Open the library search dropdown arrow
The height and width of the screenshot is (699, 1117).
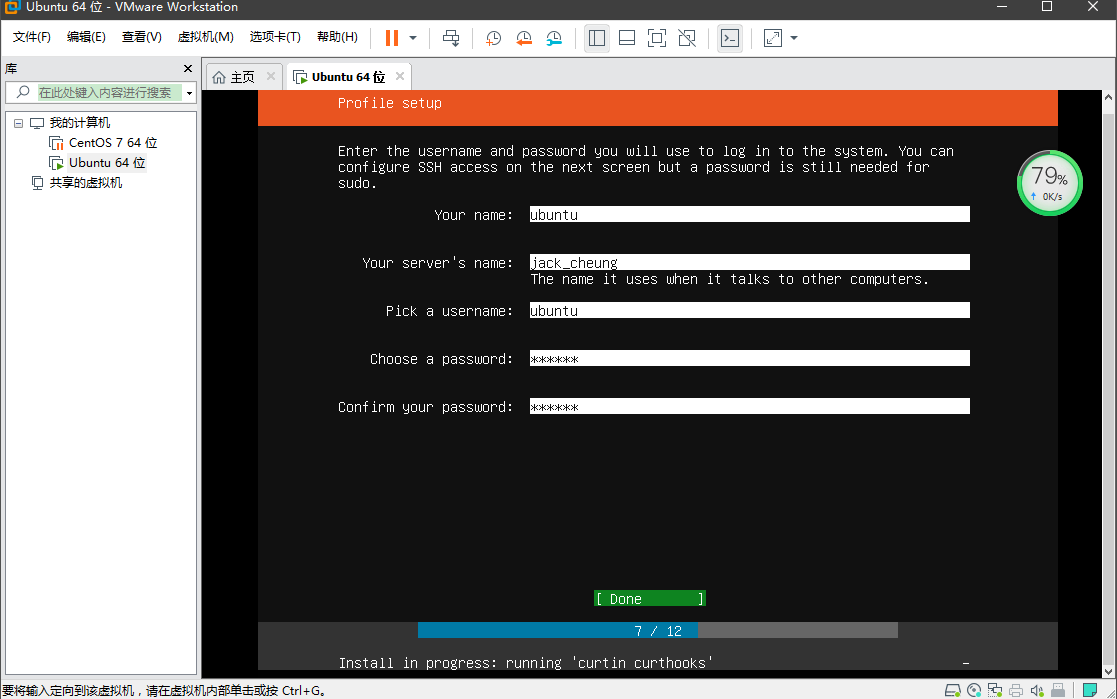(x=189, y=93)
